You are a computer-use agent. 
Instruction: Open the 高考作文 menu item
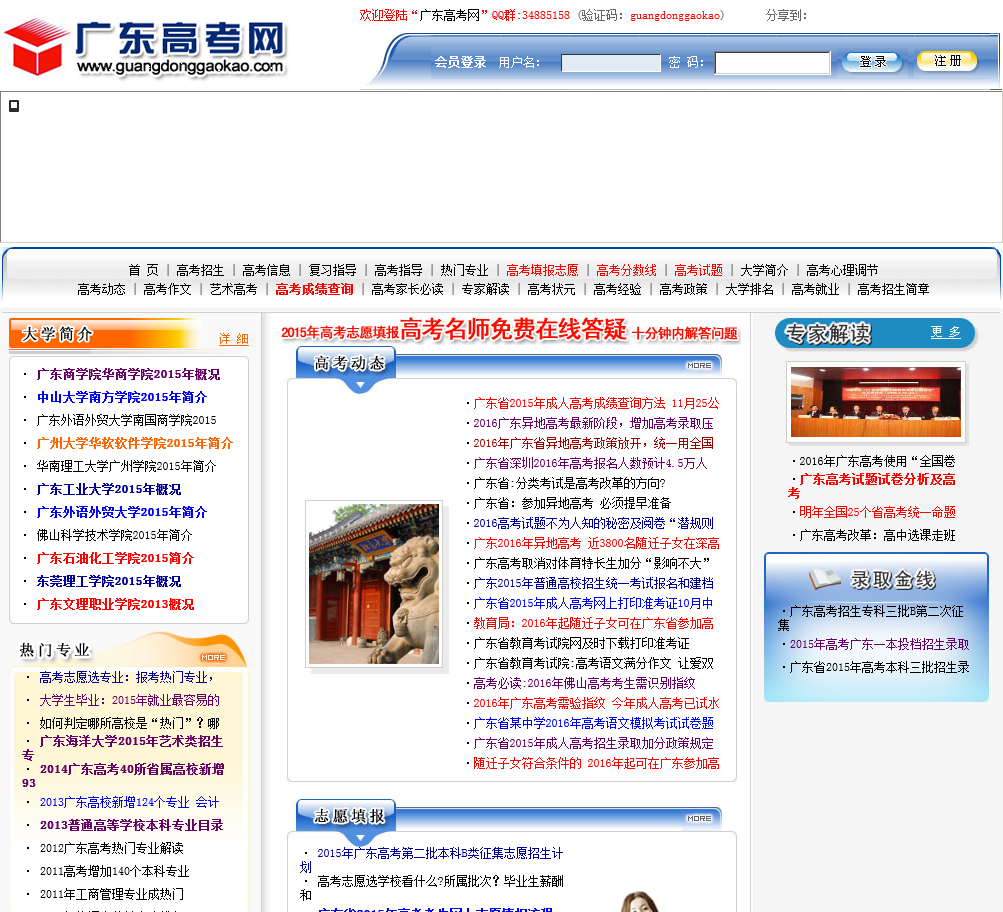[168, 289]
